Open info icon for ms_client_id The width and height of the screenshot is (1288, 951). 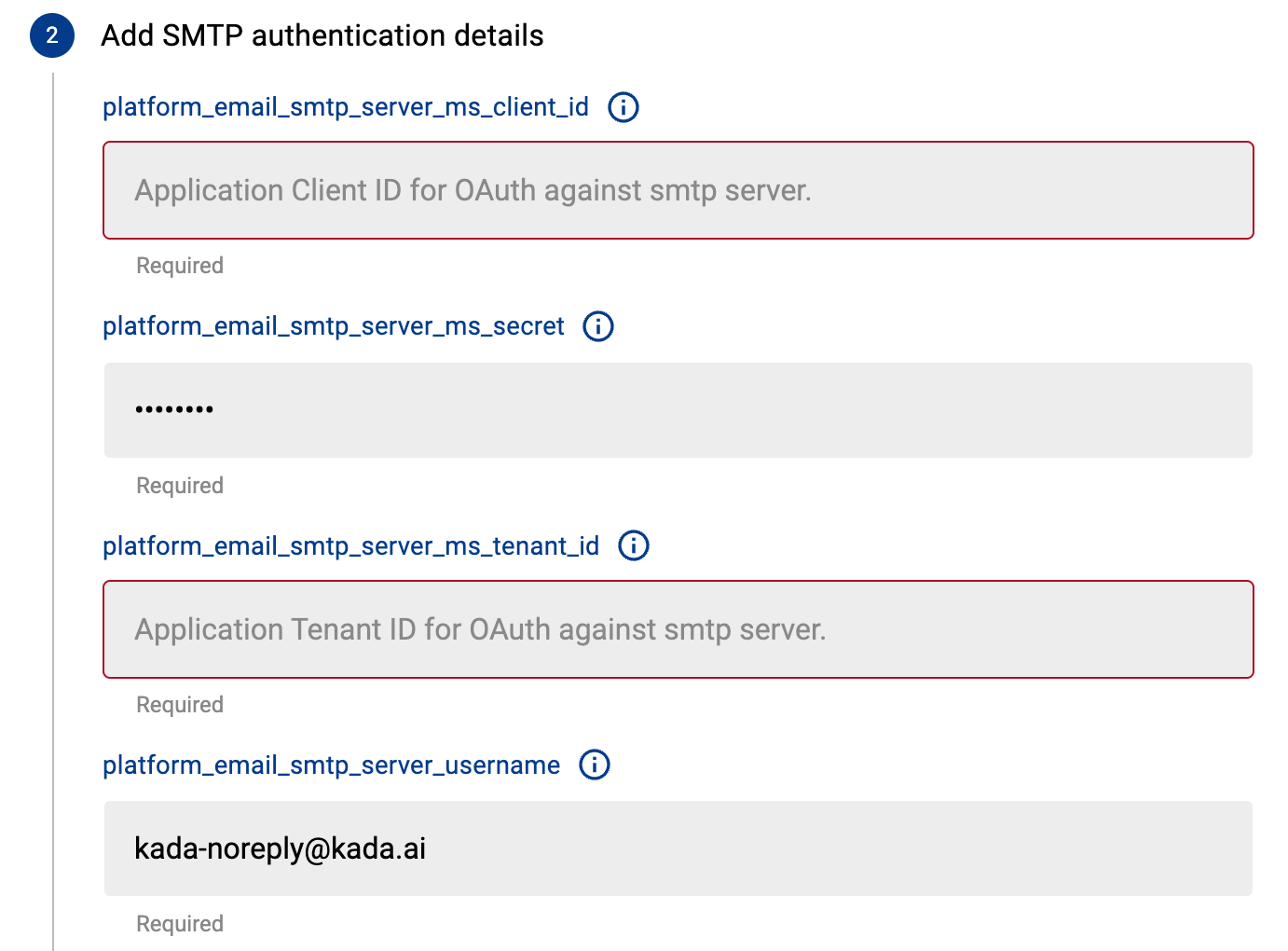[x=623, y=107]
